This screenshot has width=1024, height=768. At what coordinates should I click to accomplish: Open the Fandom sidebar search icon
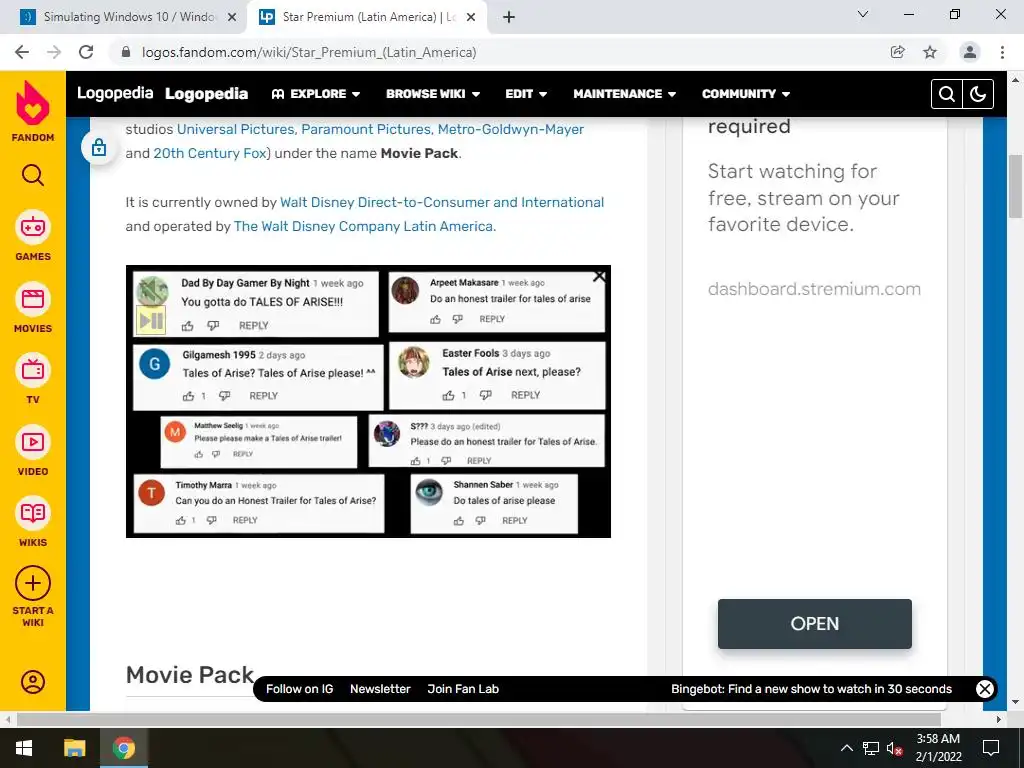click(33, 175)
